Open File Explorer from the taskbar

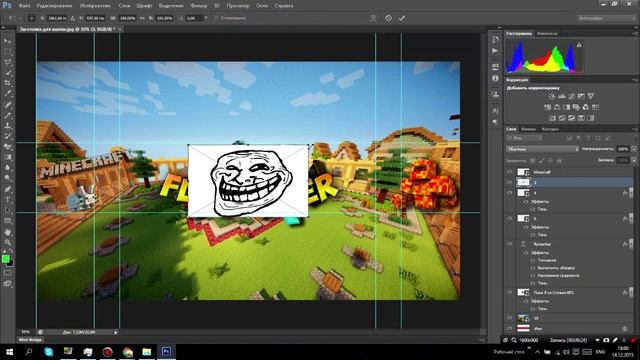[x=147, y=352]
